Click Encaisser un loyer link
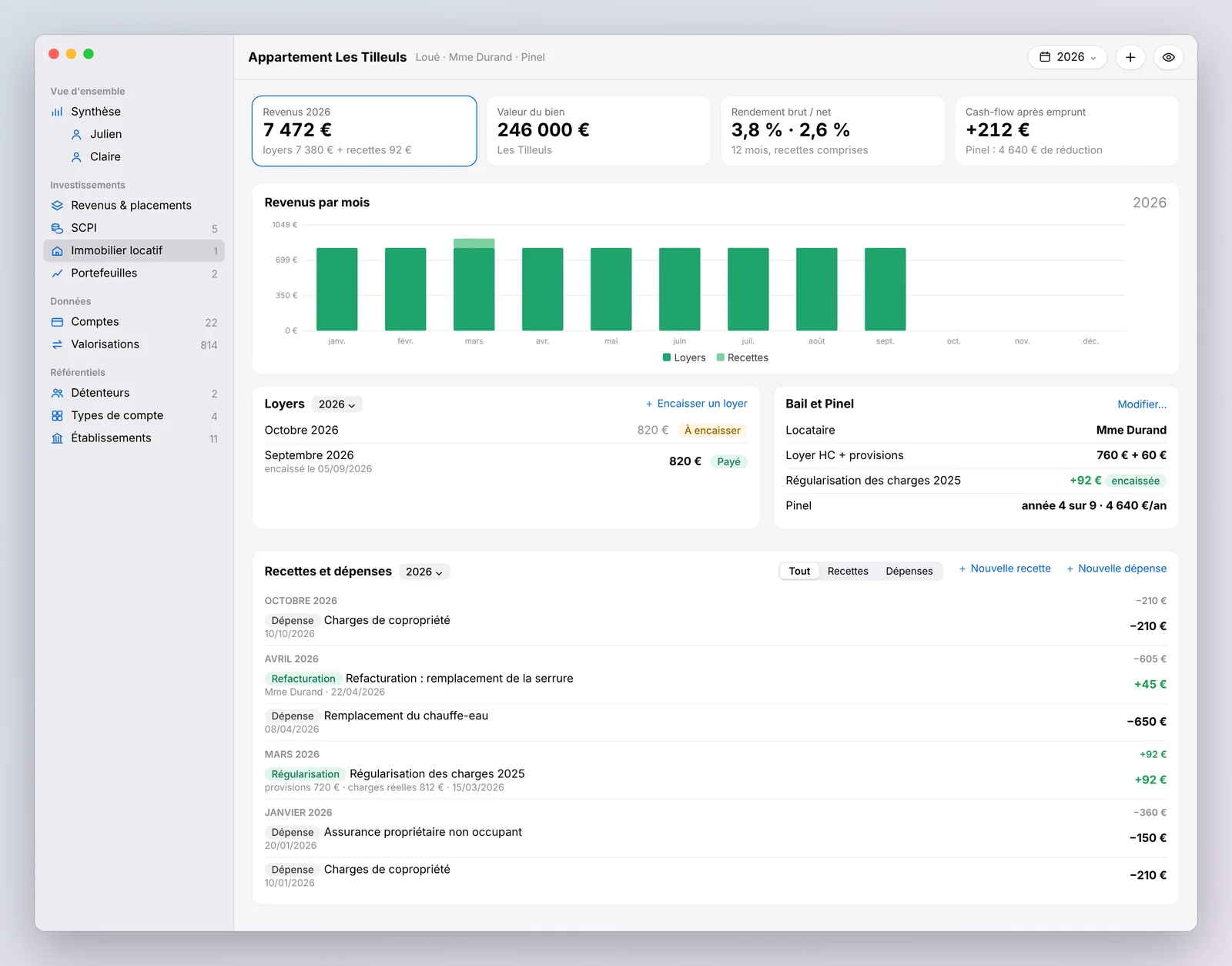This screenshot has width=1232, height=966. [696, 404]
